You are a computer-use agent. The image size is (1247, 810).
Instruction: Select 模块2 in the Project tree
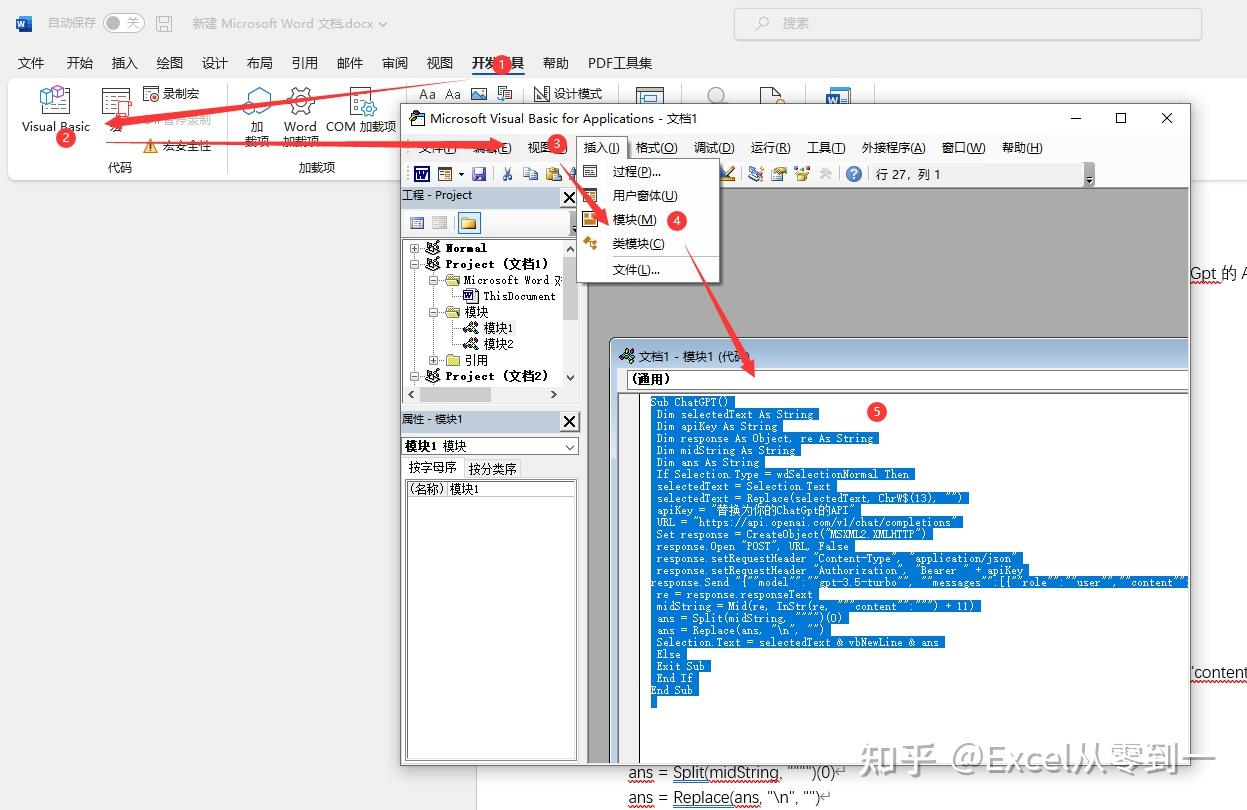pyautogui.click(x=496, y=341)
